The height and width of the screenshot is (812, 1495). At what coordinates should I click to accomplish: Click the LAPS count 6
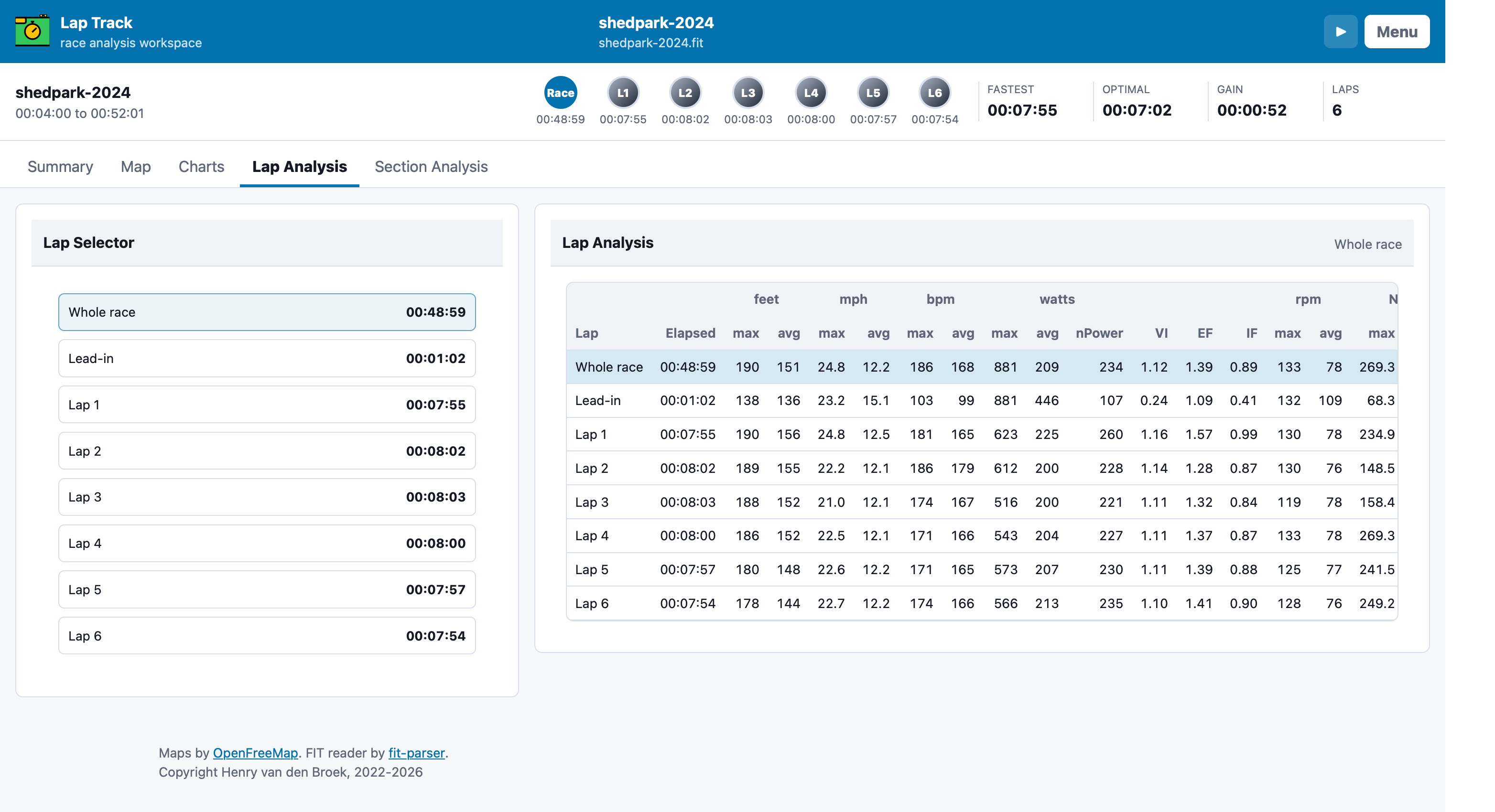pos(1336,110)
